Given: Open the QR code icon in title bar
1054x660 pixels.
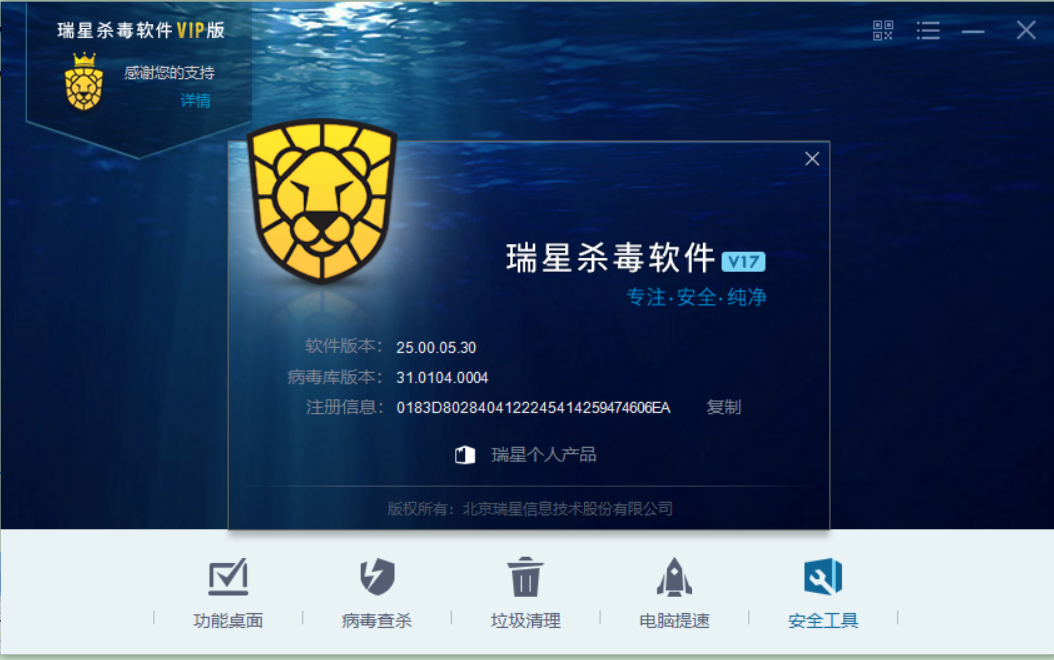Looking at the screenshot, I should click(883, 30).
